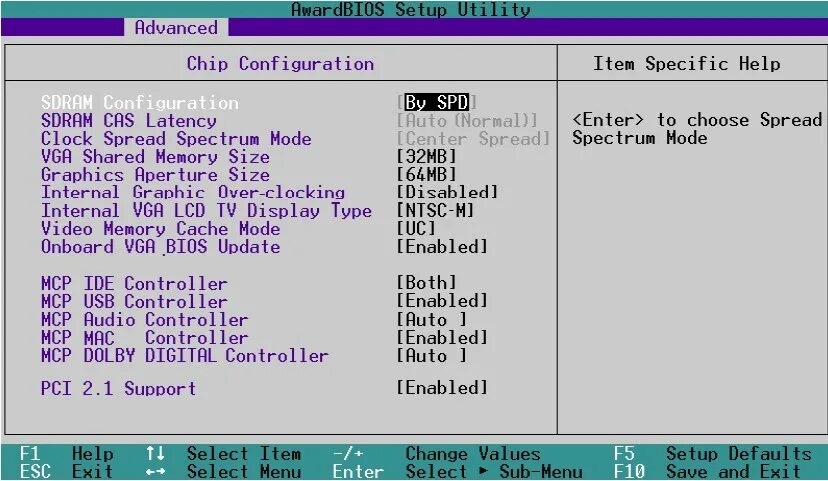The height and width of the screenshot is (481, 828).
Task: Change the 64MB aperture value
Action: tap(426, 174)
